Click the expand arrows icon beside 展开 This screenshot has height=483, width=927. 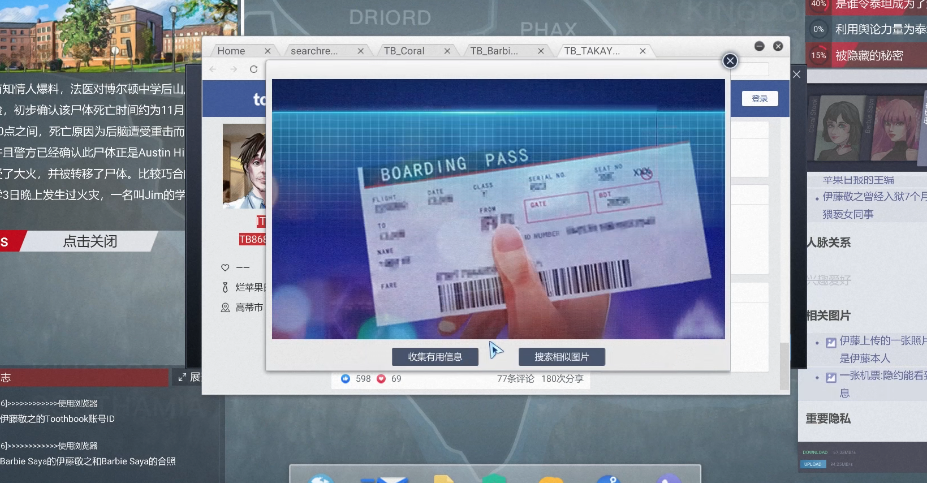pos(182,377)
